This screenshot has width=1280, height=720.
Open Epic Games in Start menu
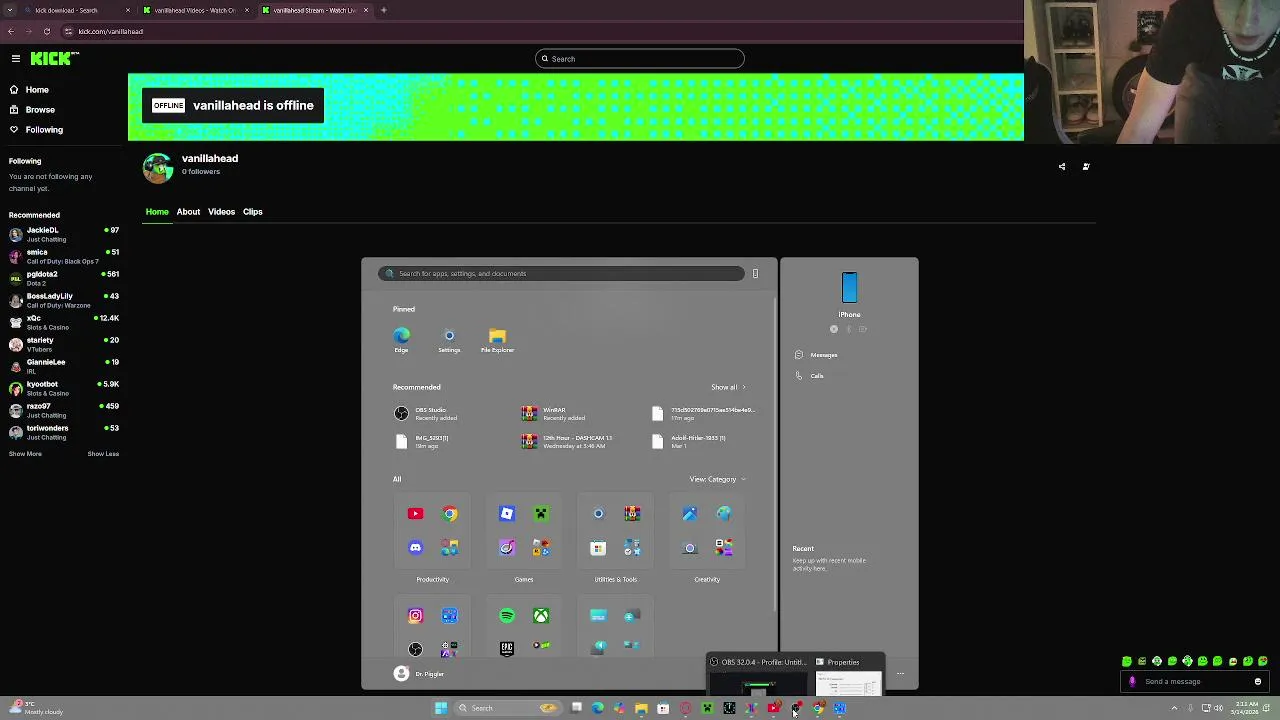507,649
